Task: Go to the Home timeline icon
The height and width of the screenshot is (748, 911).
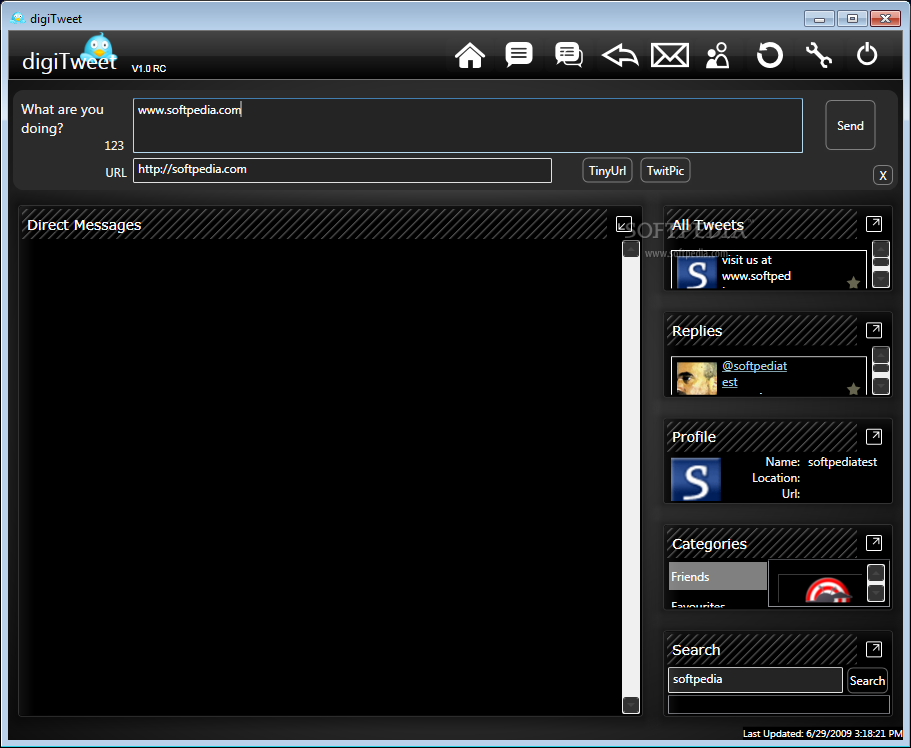Action: click(x=469, y=56)
